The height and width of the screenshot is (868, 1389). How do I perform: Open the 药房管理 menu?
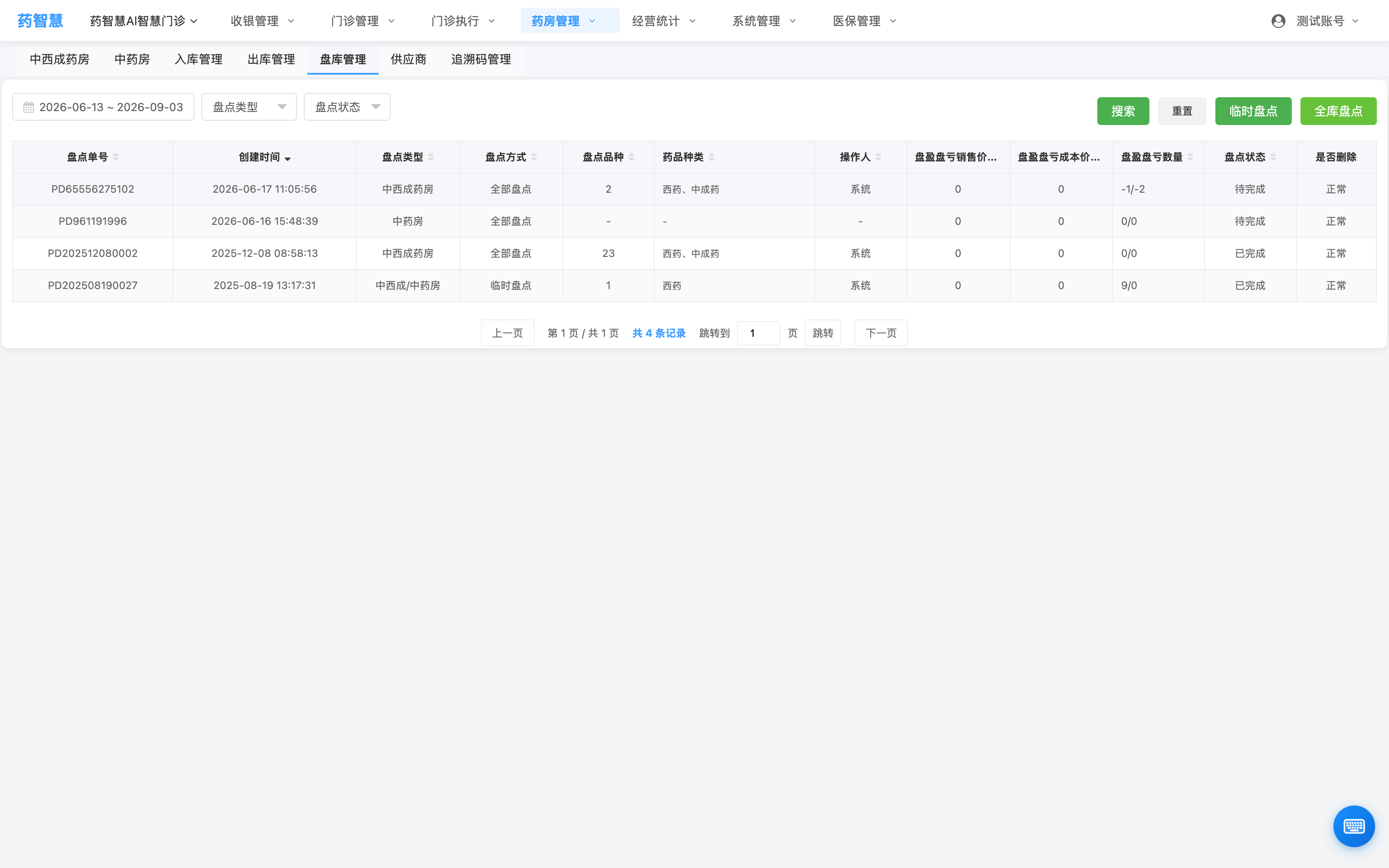[x=570, y=21]
